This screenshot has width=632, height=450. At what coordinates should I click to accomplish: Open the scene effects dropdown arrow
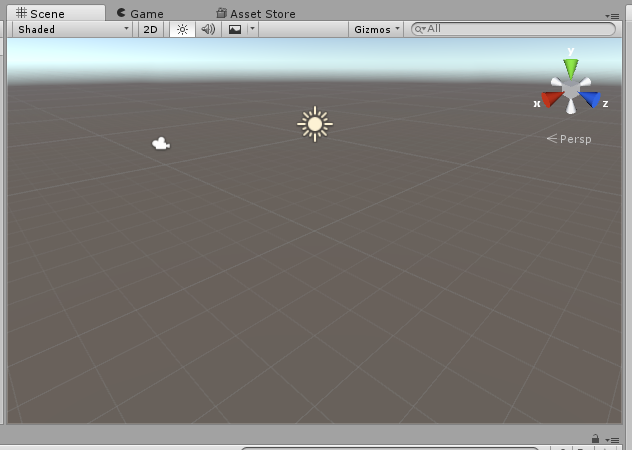click(252, 29)
